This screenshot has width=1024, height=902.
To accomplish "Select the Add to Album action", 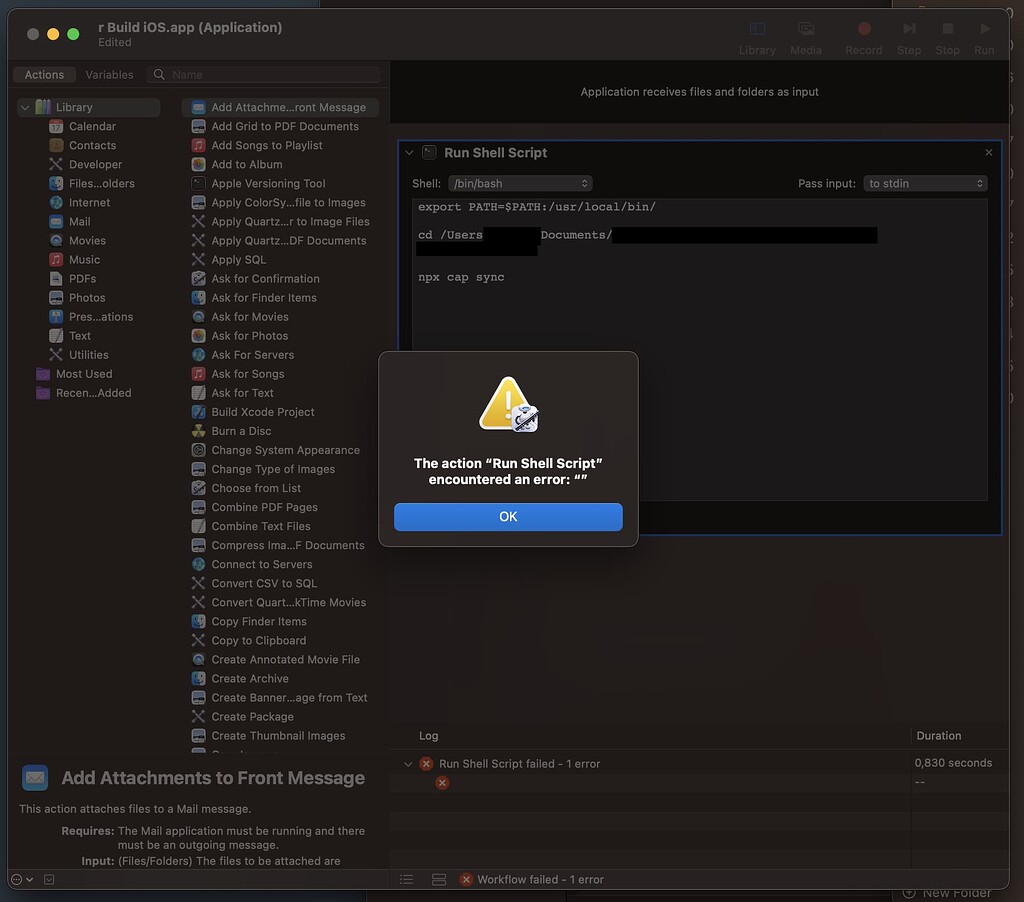I will click(247, 165).
